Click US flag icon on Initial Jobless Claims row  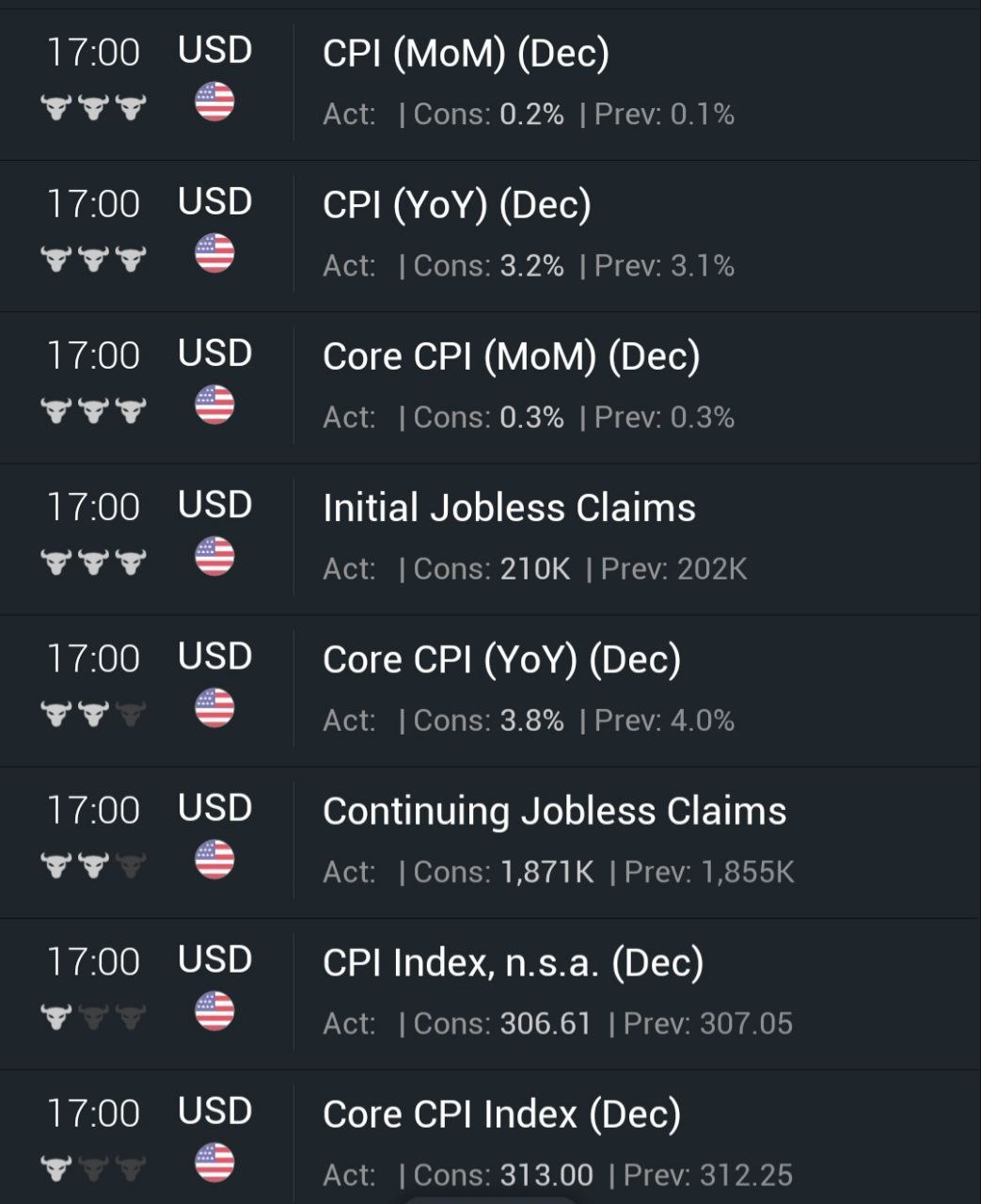point(214,556)
